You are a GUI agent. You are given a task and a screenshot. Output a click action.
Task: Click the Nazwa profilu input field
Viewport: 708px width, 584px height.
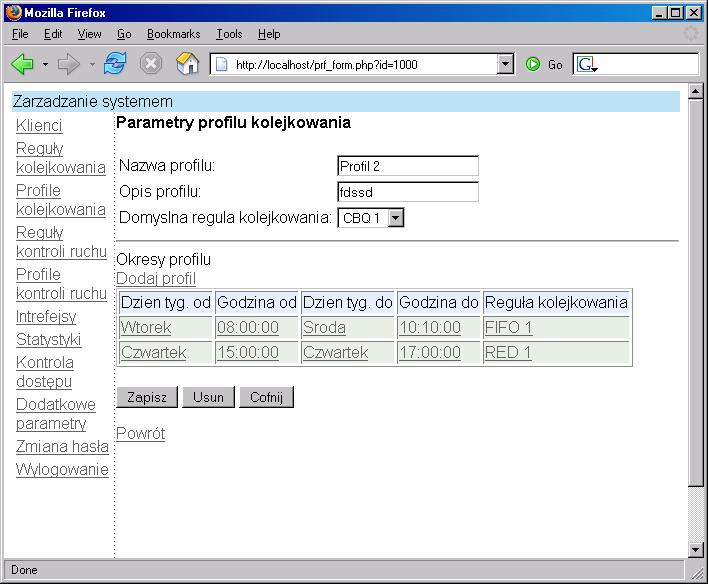(408, 166)
